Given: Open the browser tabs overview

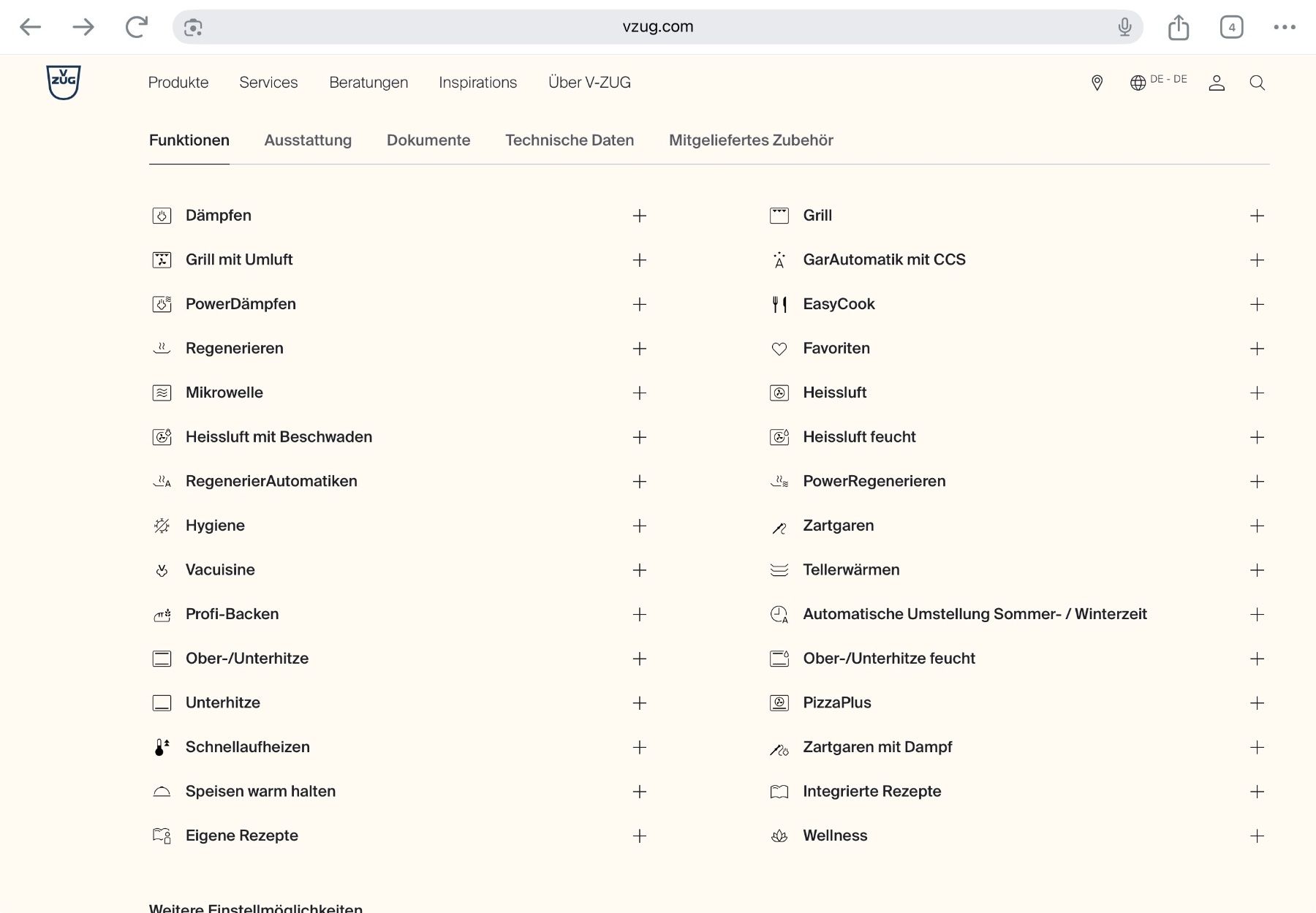Looking at the screenshot, I should pos(1232,27).
